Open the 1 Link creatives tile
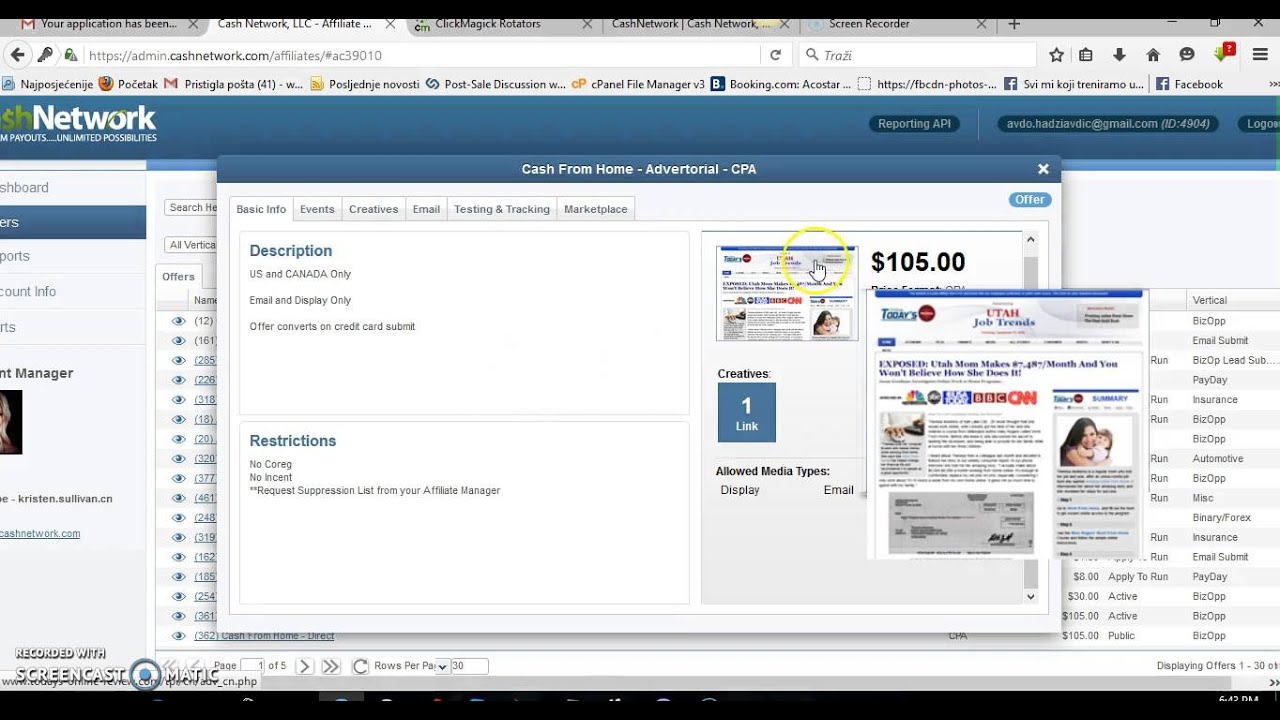The width and height of the screenshot is (1280, 720). (x=746, y=412)
